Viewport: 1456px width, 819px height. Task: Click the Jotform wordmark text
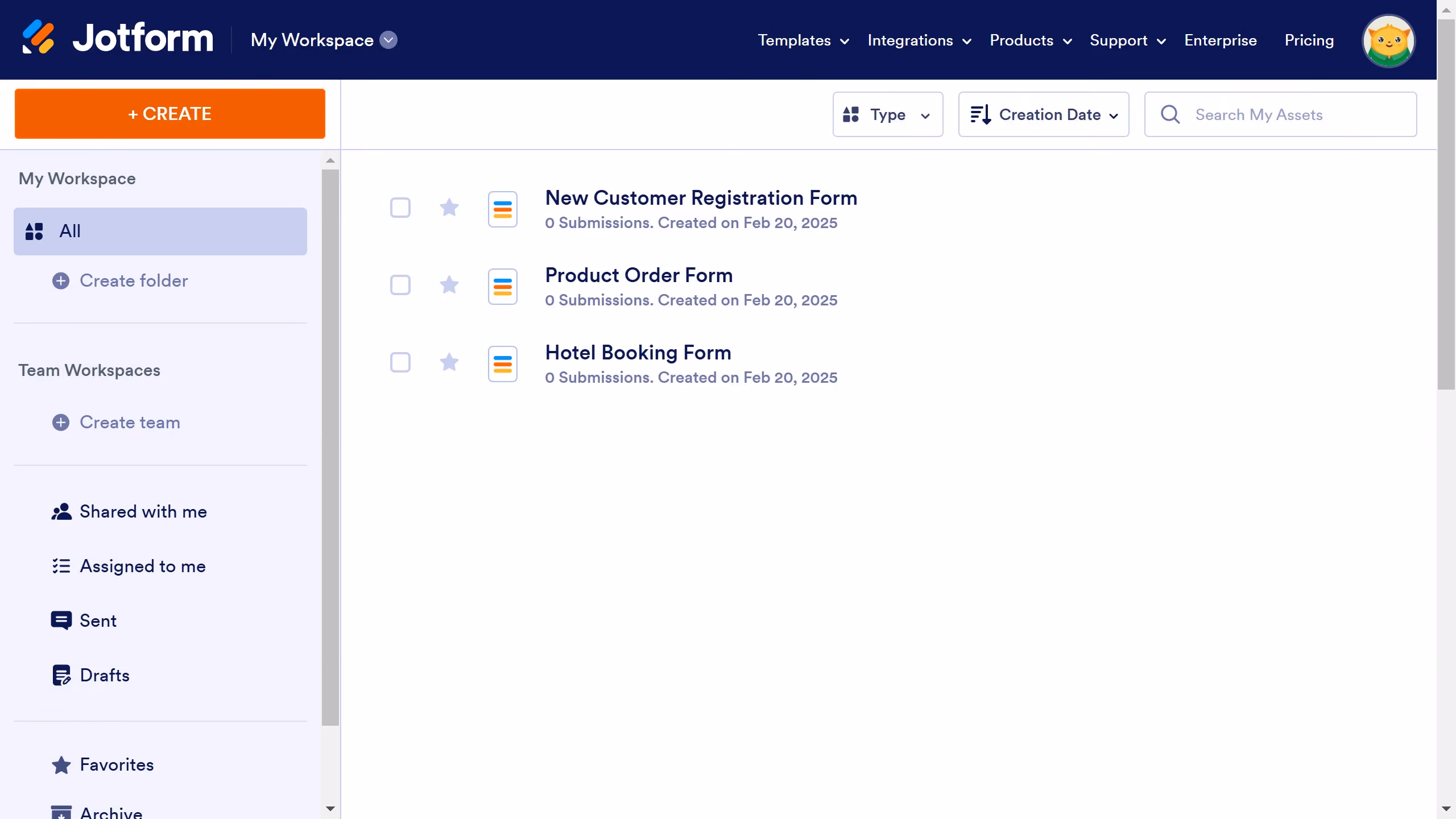(x=143, y=38)
